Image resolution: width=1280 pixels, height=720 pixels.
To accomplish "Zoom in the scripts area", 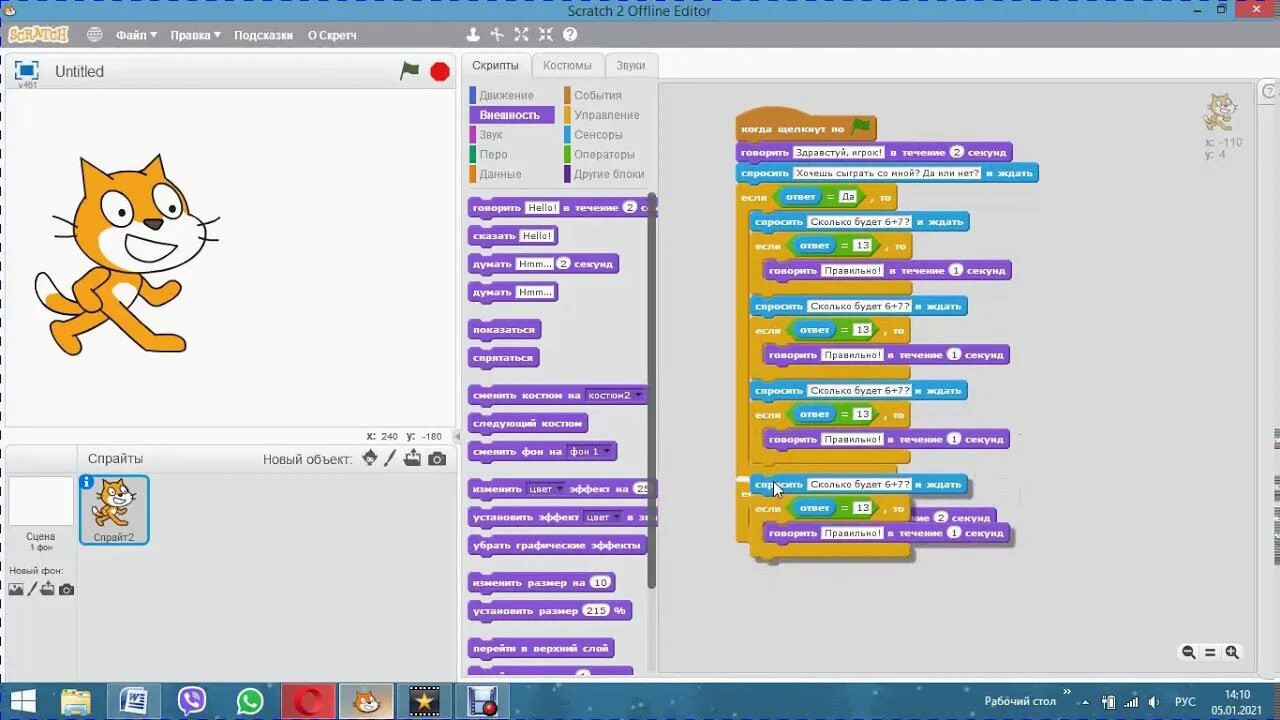I will tap(1232, 652).
